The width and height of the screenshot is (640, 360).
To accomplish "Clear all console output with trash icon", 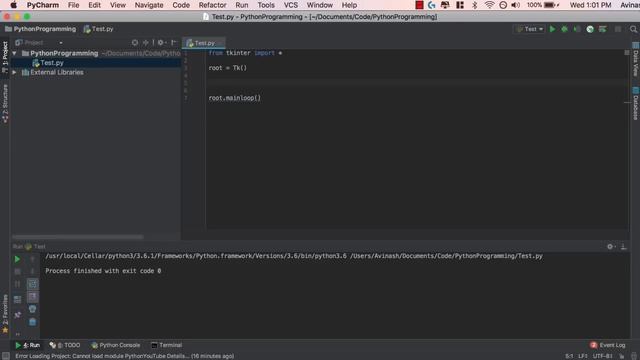I will click(33, 322).
